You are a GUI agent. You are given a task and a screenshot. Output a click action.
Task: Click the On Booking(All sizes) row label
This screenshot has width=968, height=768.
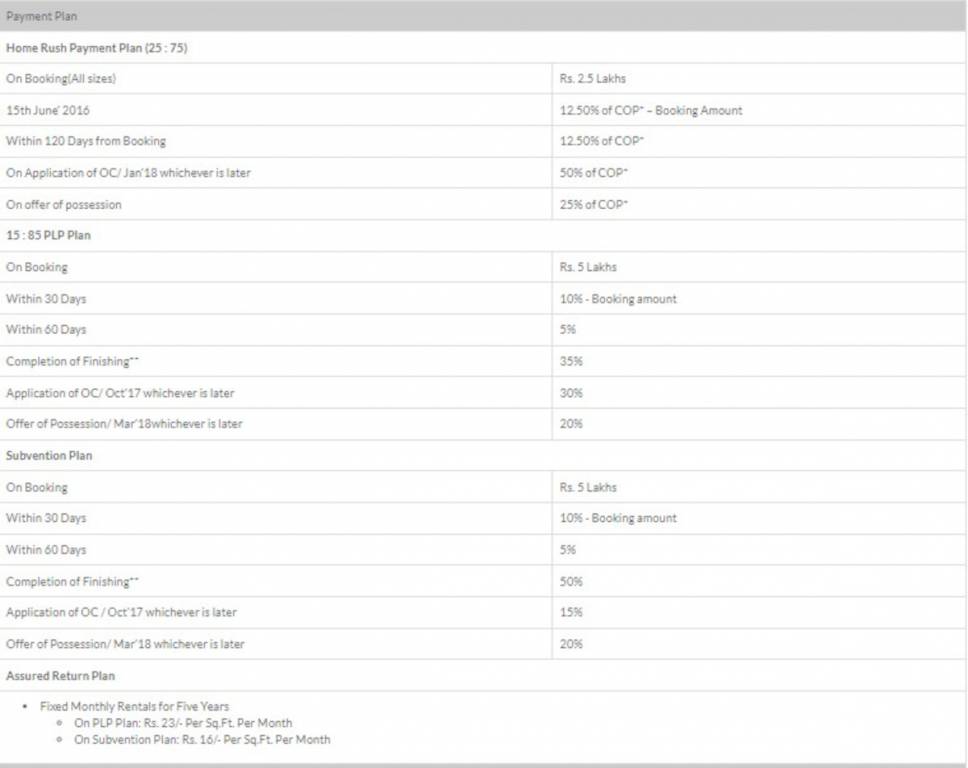click(61, 79)
